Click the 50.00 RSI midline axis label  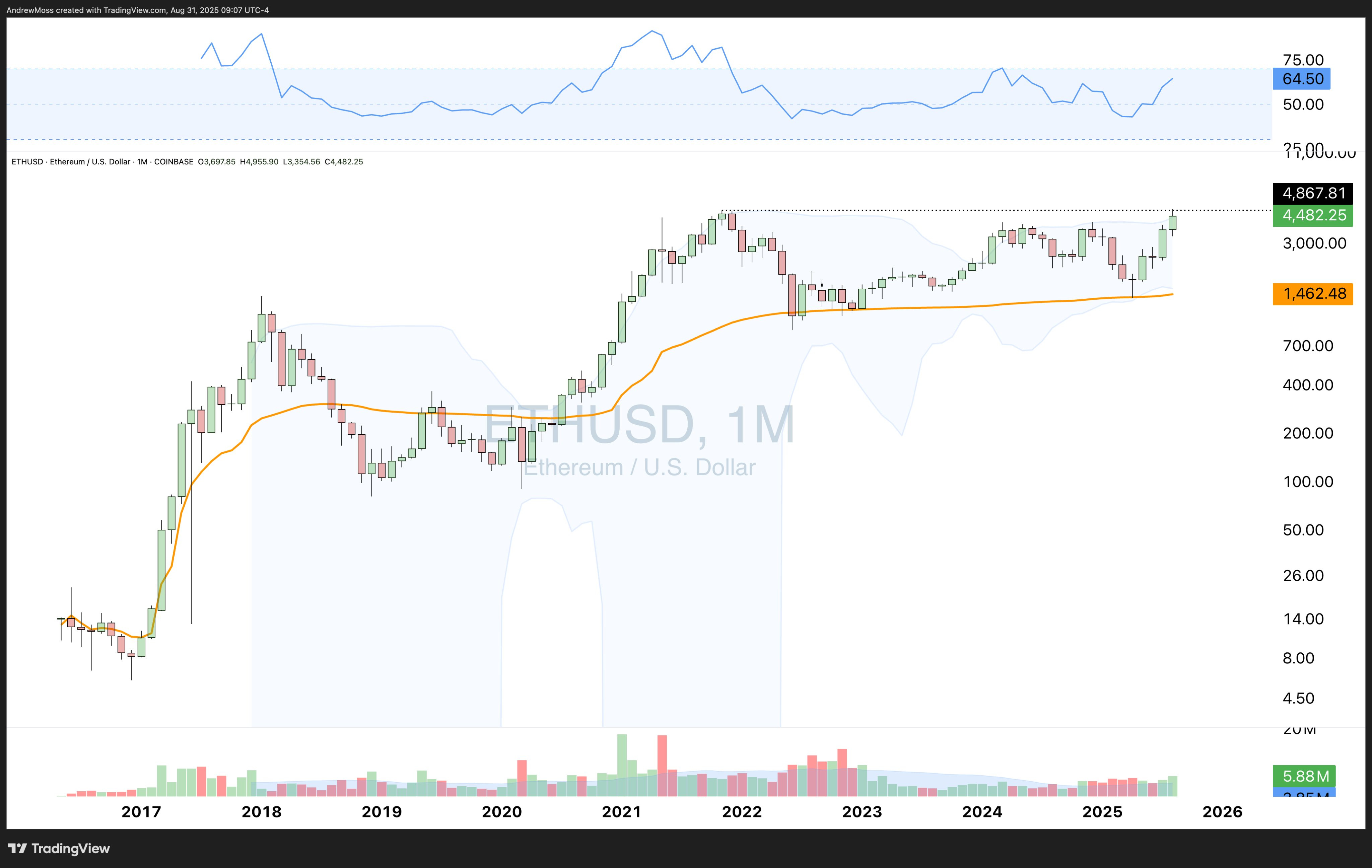[x=1303, y=104]
